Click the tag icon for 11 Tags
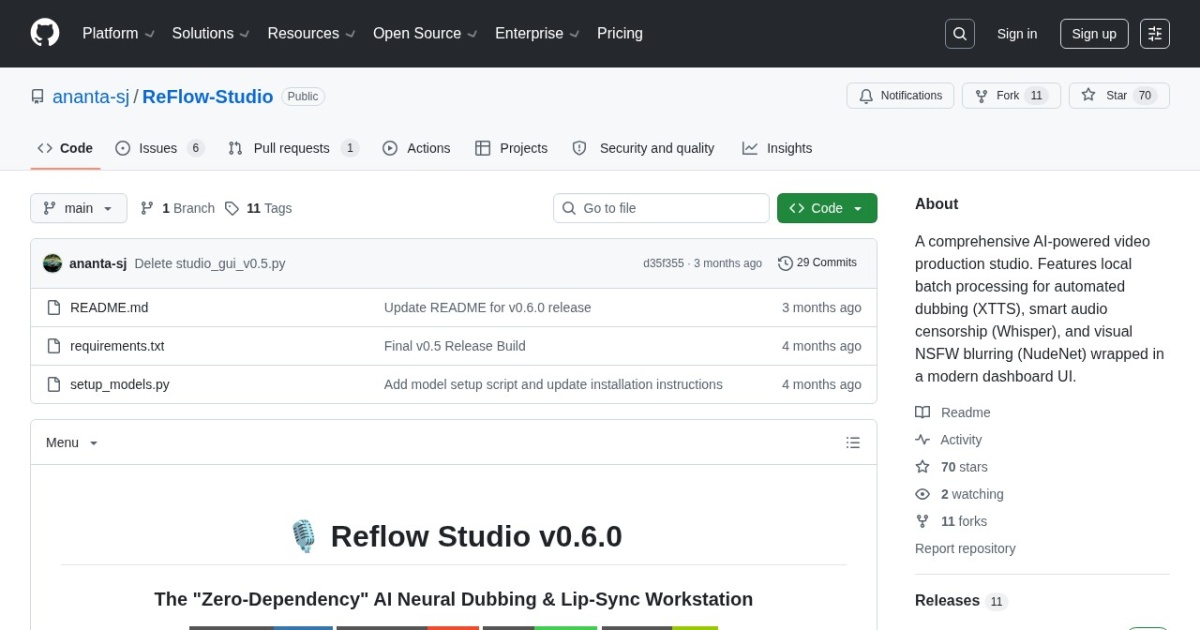1200x630 pixels. (232, 208)
